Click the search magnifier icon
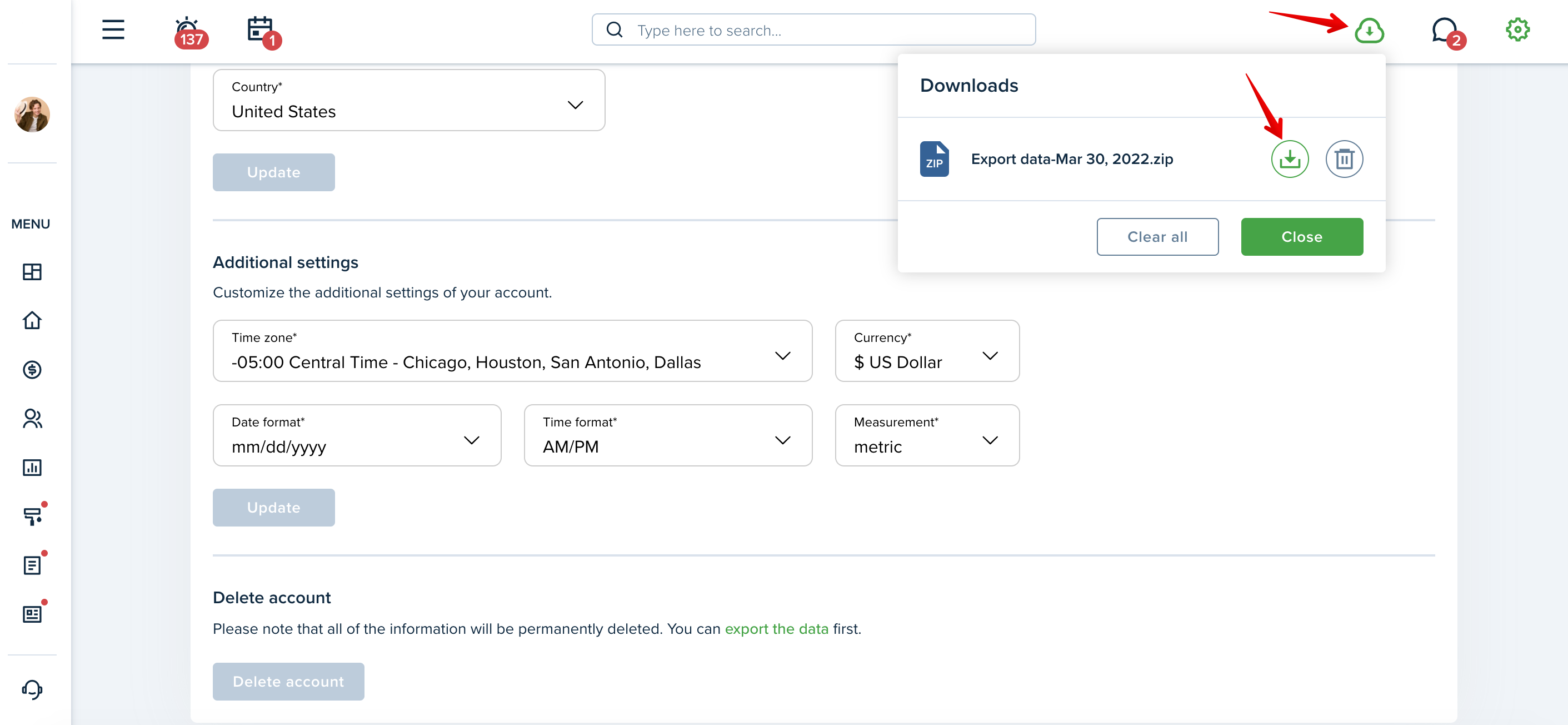 pos(615,30)
